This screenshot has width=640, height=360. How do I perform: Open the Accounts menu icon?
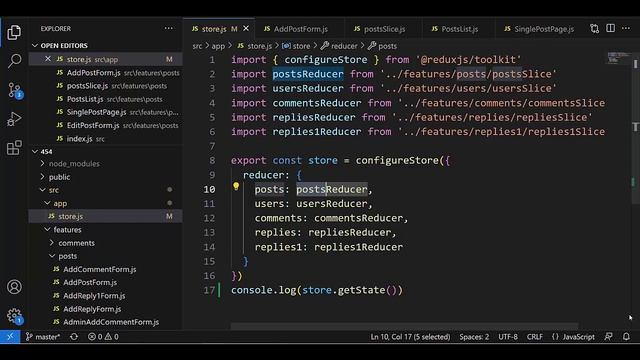14,287
